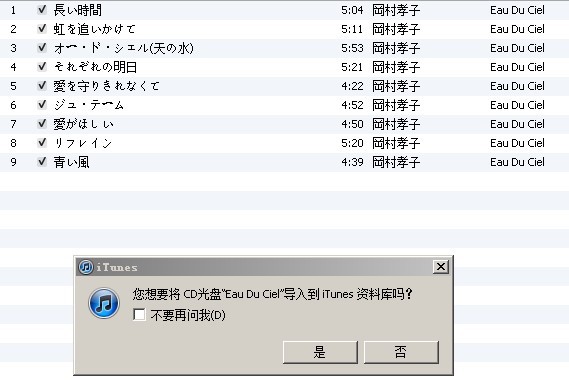569x380 pixels.
Task: Close the iTunes dialog with X
Action: (x=441, y=267)
